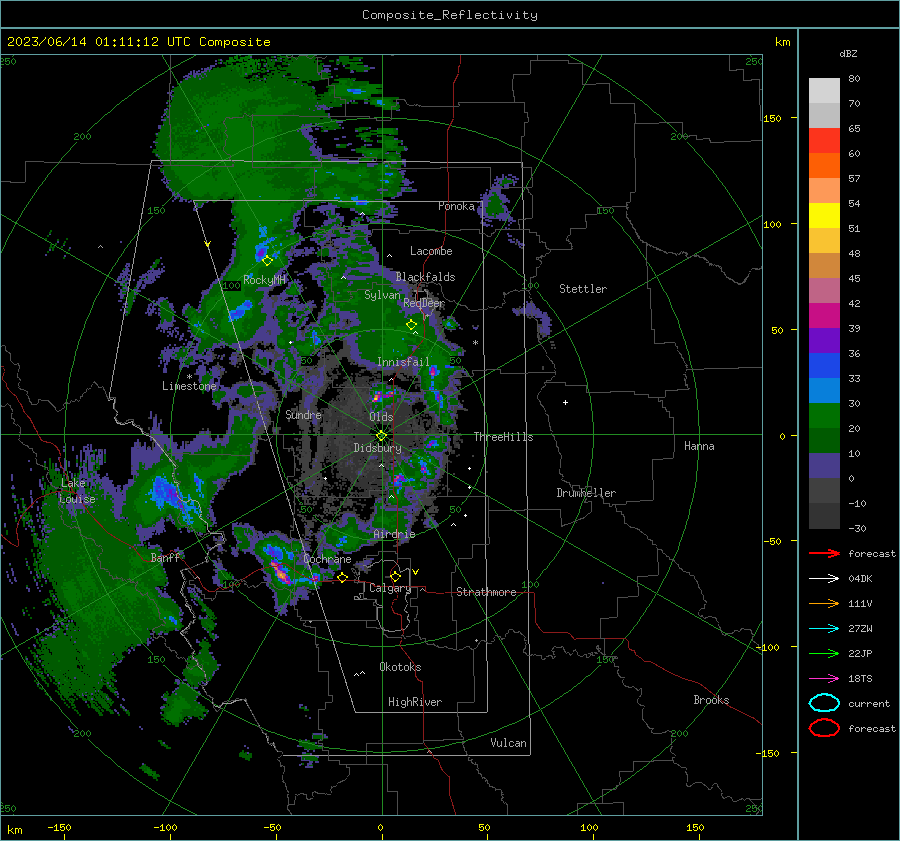Click the Lake Louise label

click(77, 491)
